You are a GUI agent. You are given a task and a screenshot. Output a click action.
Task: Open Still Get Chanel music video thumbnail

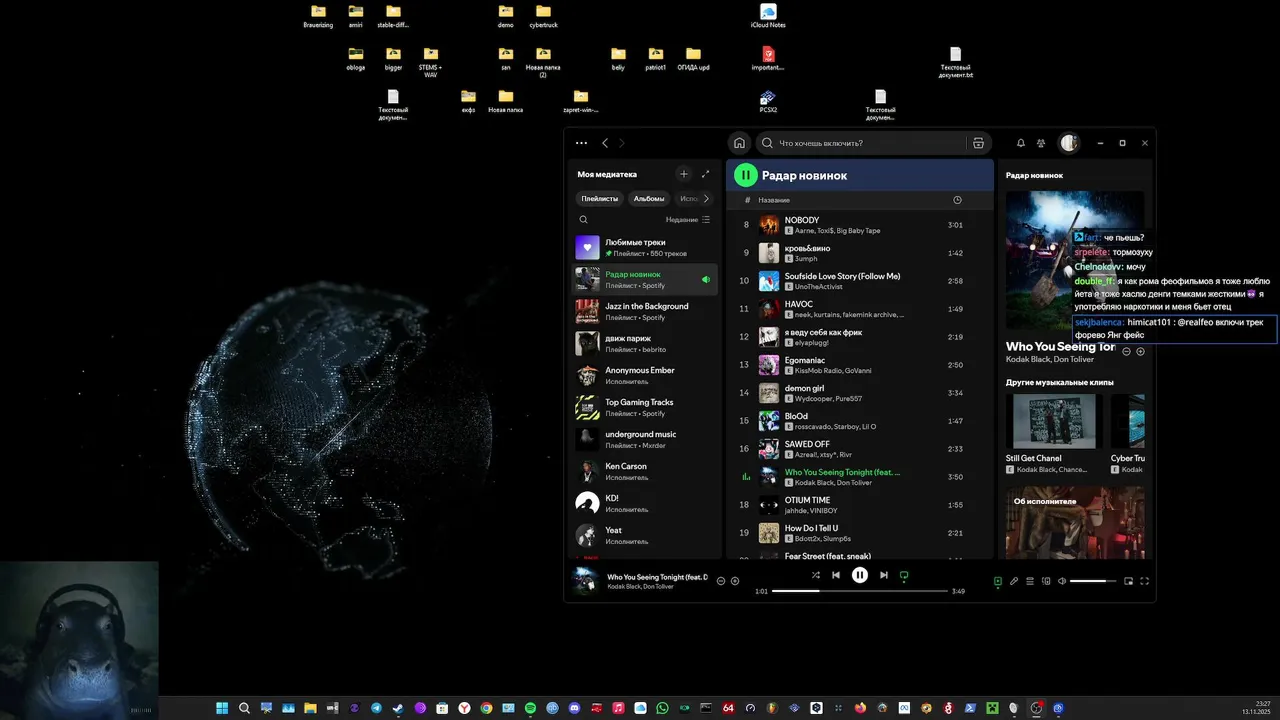1053,421
